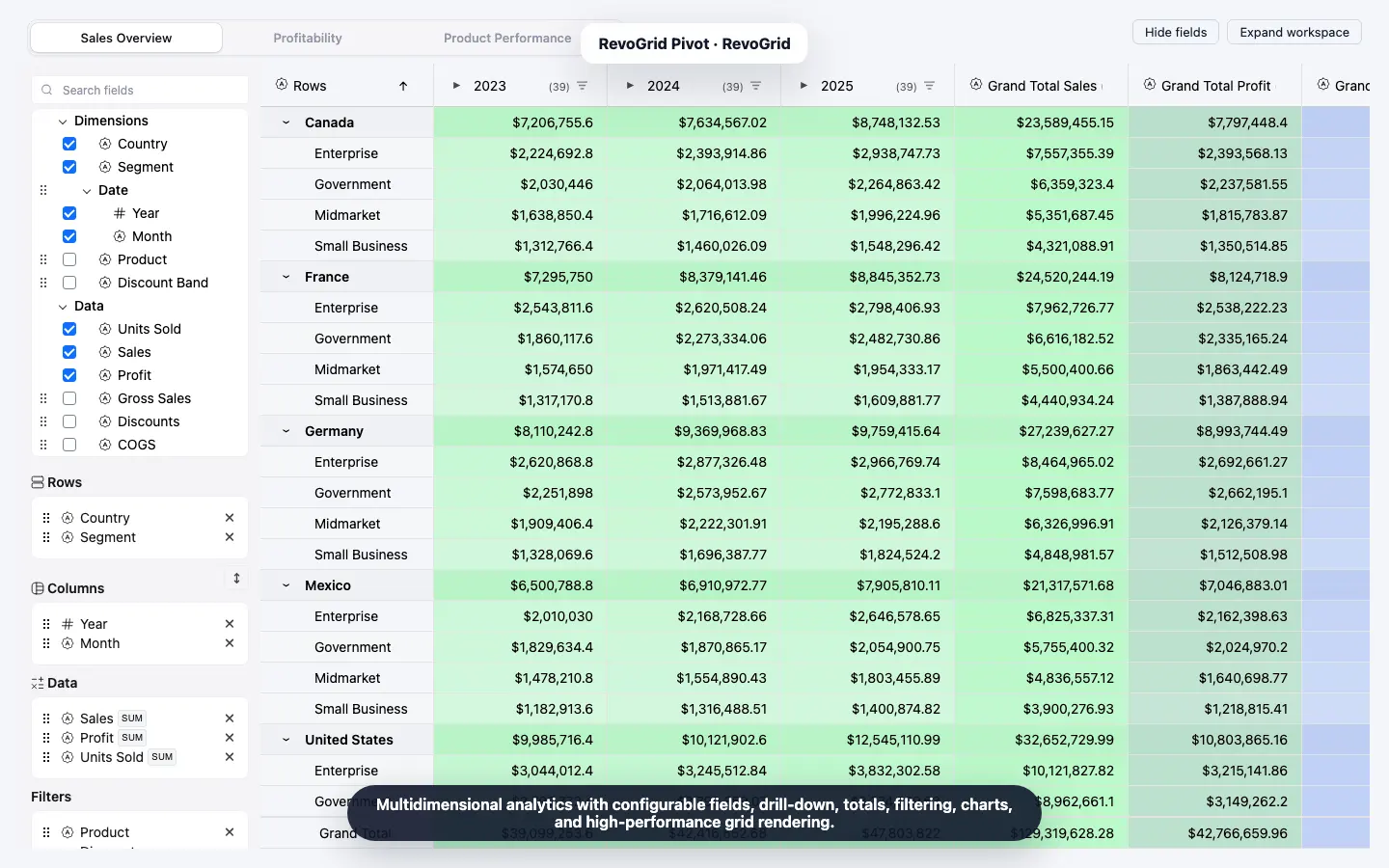Select the Canada 2023 cell $7,206,755.6

tap(521, 122)
